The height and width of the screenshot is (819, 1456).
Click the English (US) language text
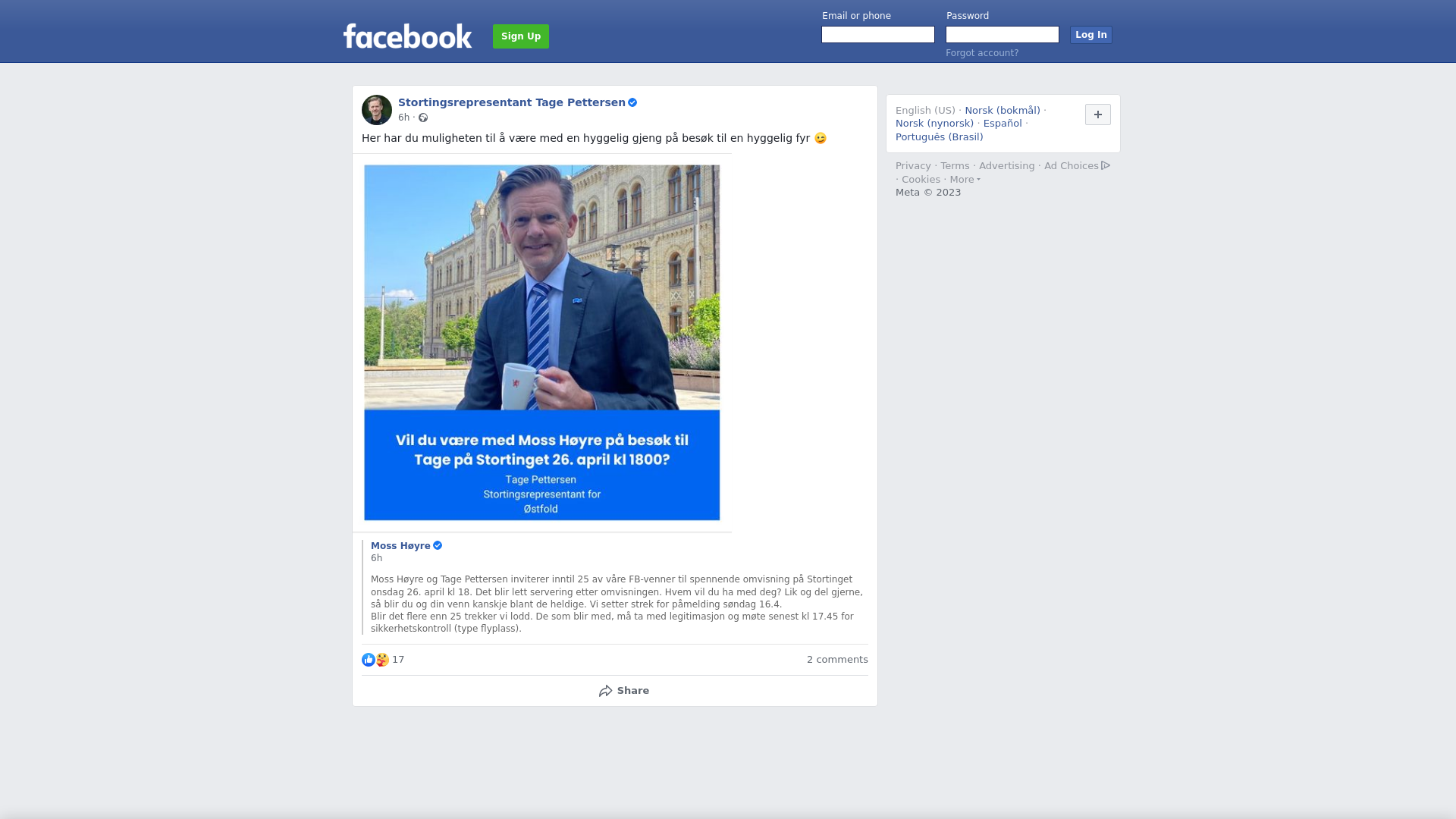(x=925, y=111)
